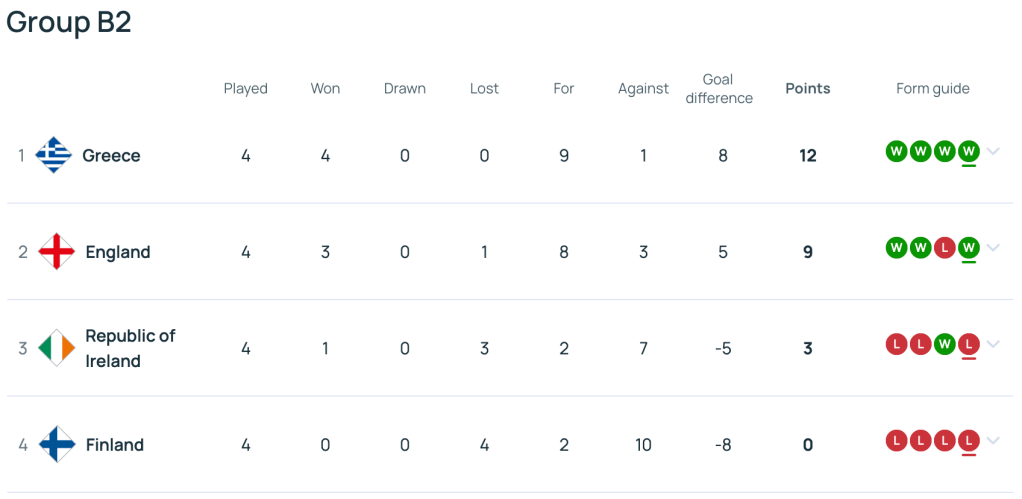Image resolution: width=1022 pixels, height=499 pixels.
Task: Click Republic of Ireland's green W form badge
Action: 944,344
